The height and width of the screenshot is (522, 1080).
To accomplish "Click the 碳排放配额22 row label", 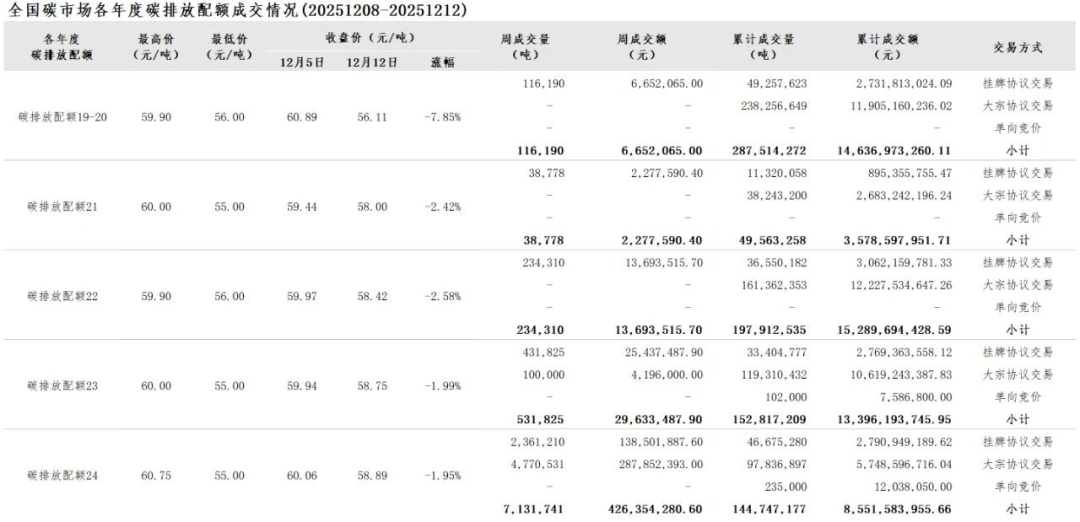I will (x=63, y=297).
